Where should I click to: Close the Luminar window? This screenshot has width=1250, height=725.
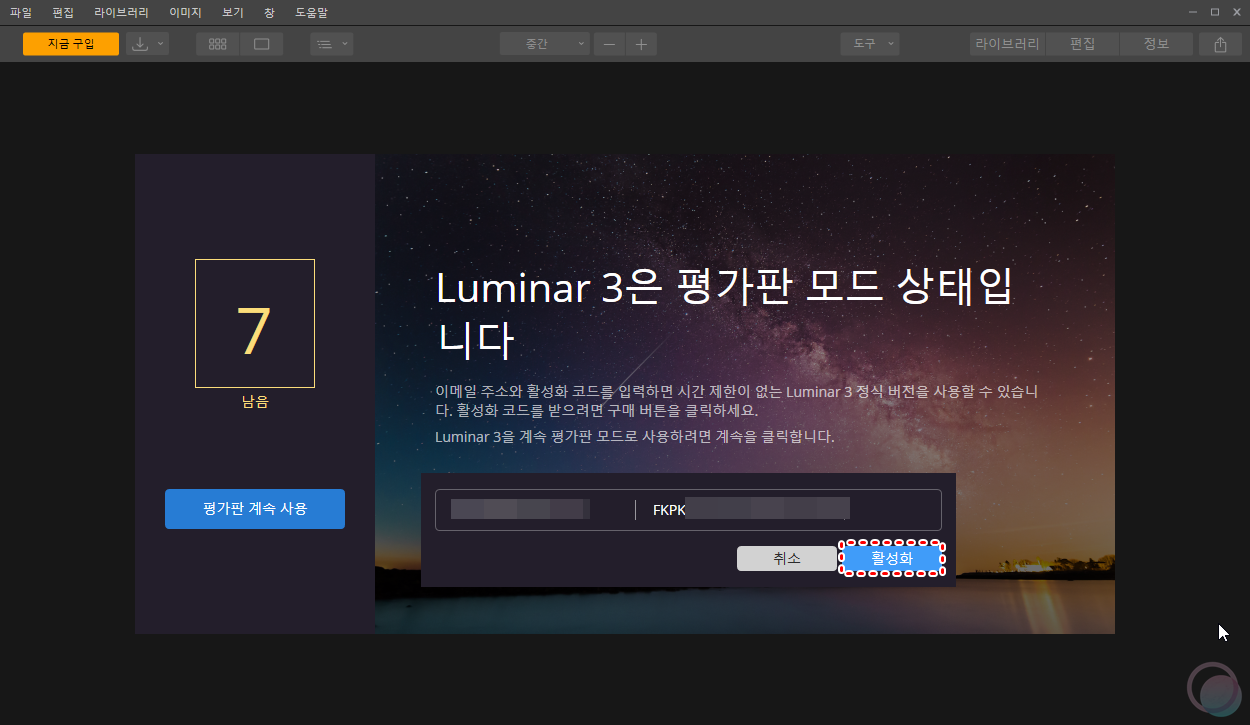click(x=1236, y=12)
